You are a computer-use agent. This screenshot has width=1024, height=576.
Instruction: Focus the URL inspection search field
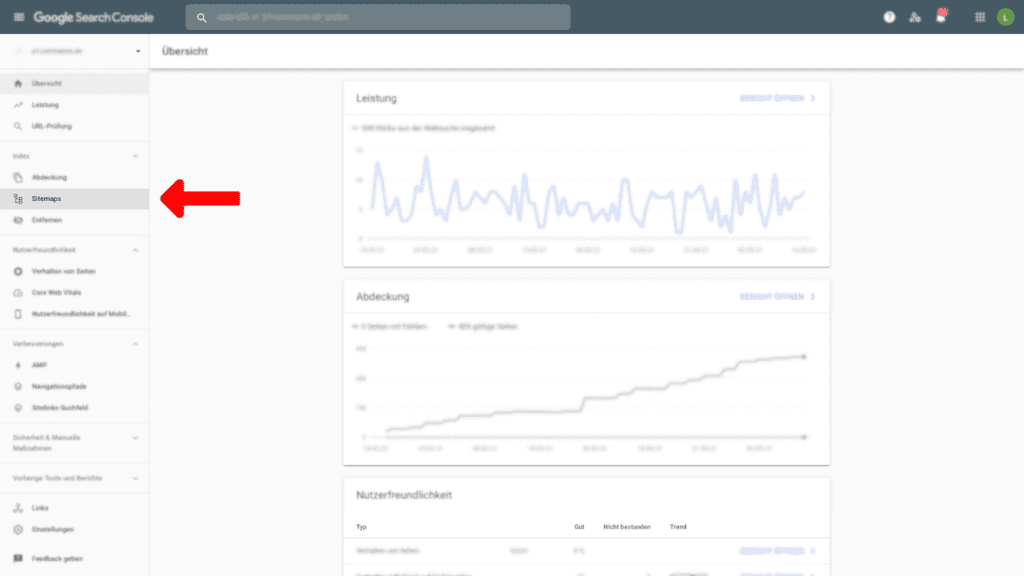pos(378,18)
